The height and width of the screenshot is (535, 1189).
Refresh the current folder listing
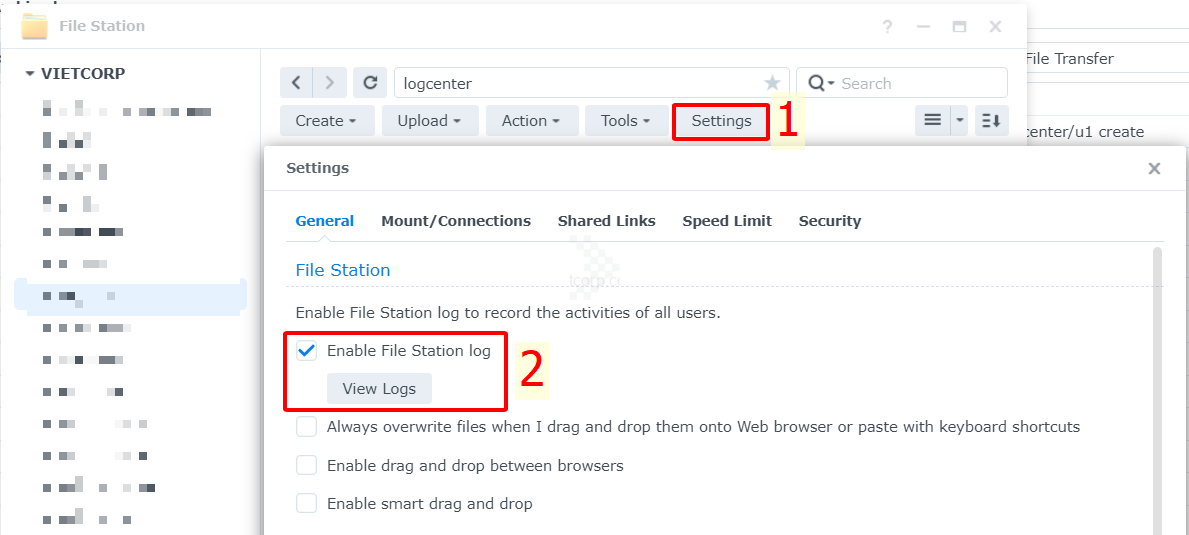370,83
